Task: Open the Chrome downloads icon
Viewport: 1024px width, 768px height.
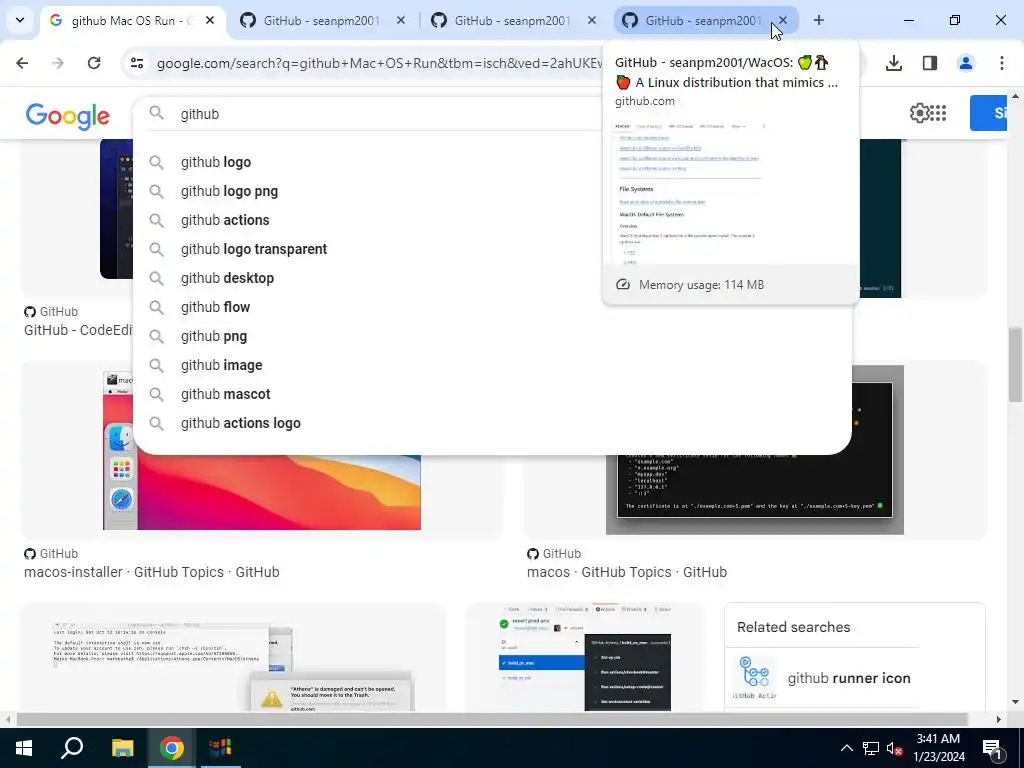Action: tap(894, 63)
